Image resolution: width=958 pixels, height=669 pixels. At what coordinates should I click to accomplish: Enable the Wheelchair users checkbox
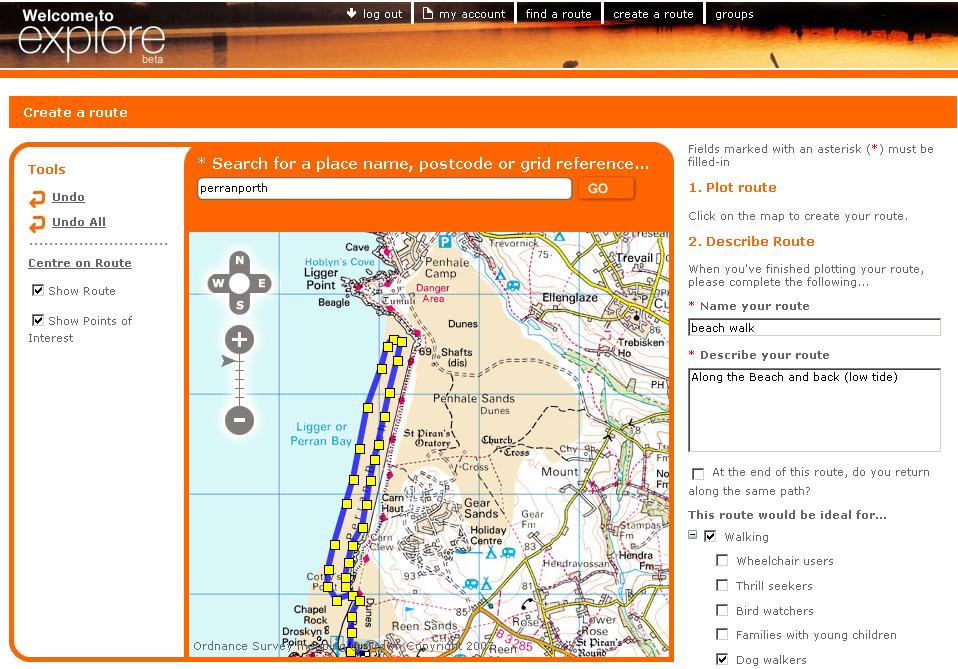722,560
